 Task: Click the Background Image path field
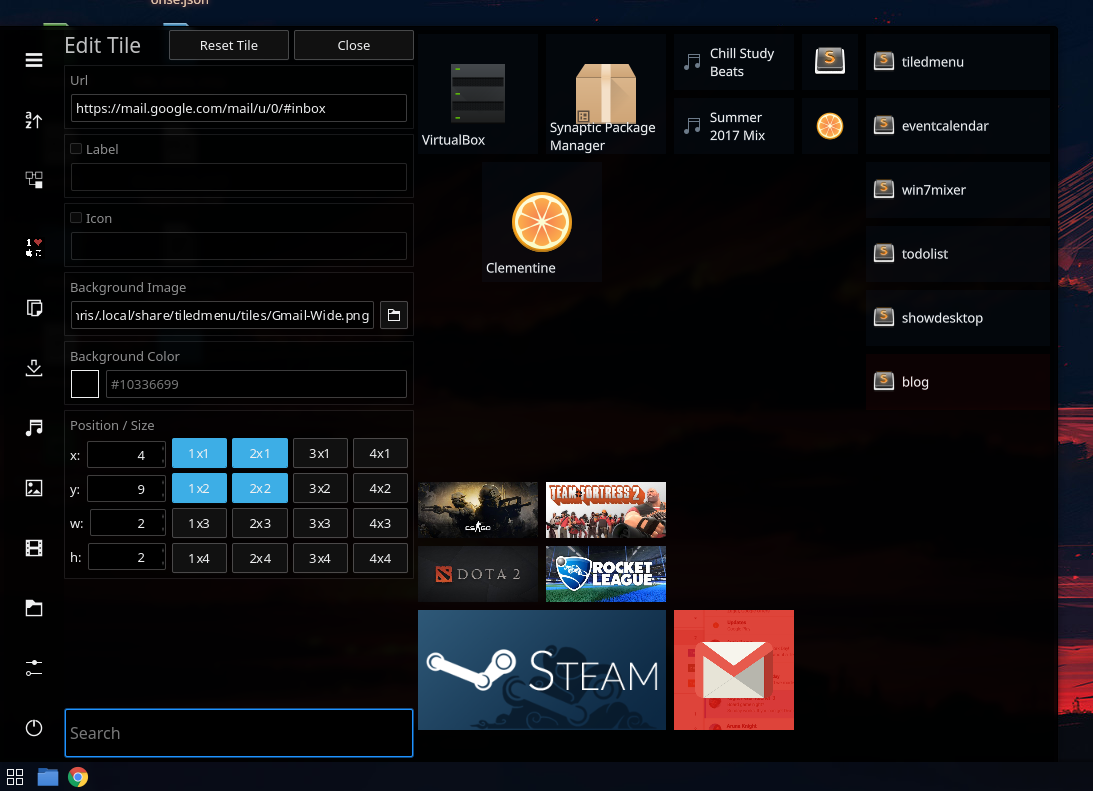222,315
